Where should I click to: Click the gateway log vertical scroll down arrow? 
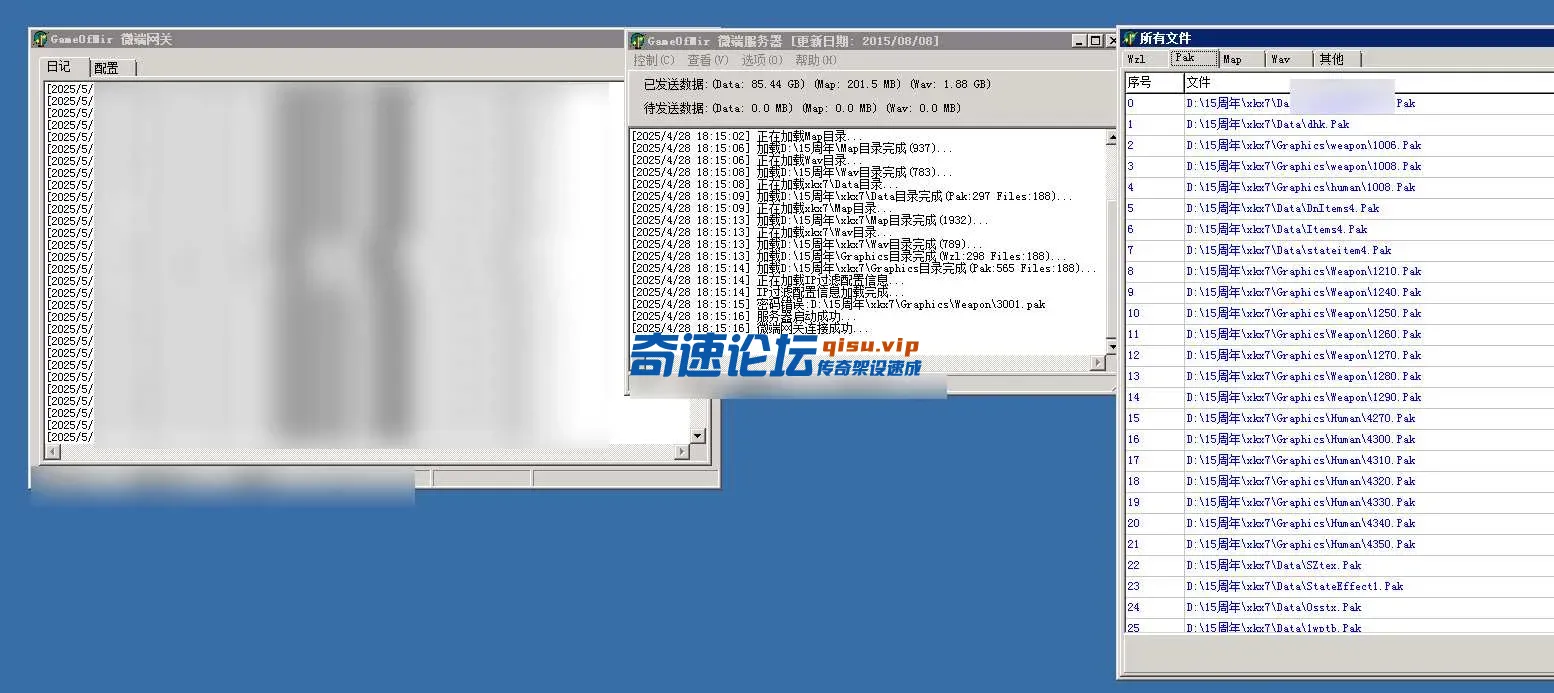(698, 436)
